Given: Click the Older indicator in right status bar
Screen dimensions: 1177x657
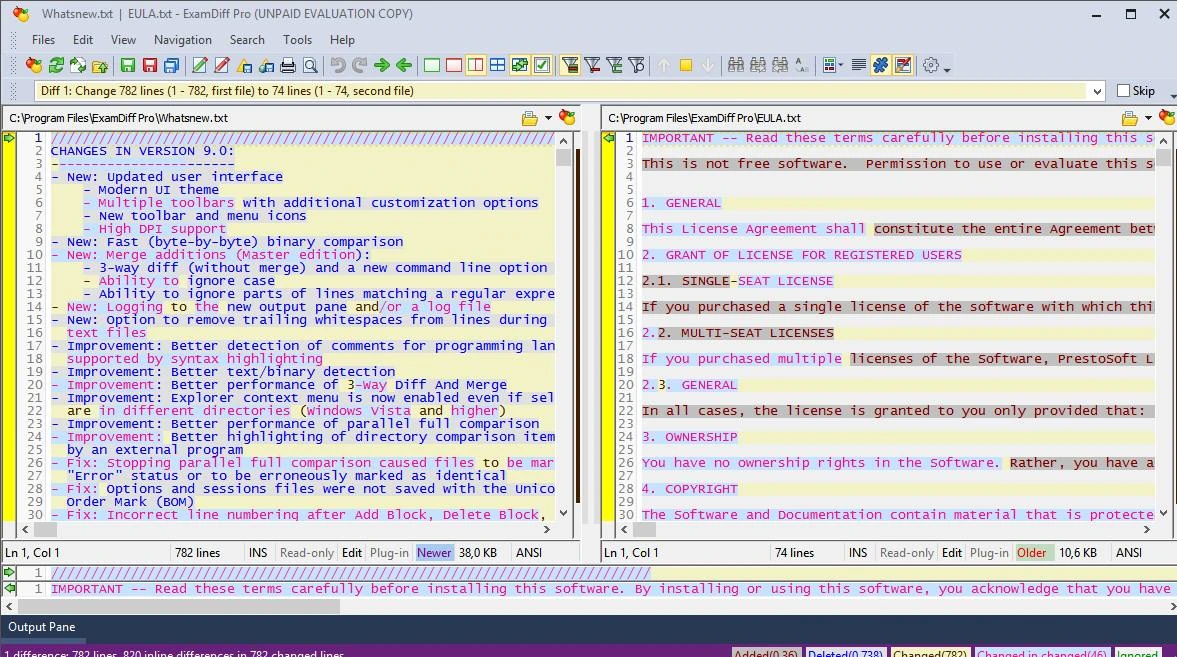Looking at the screenshot, I should click(x=1031, y=553).
